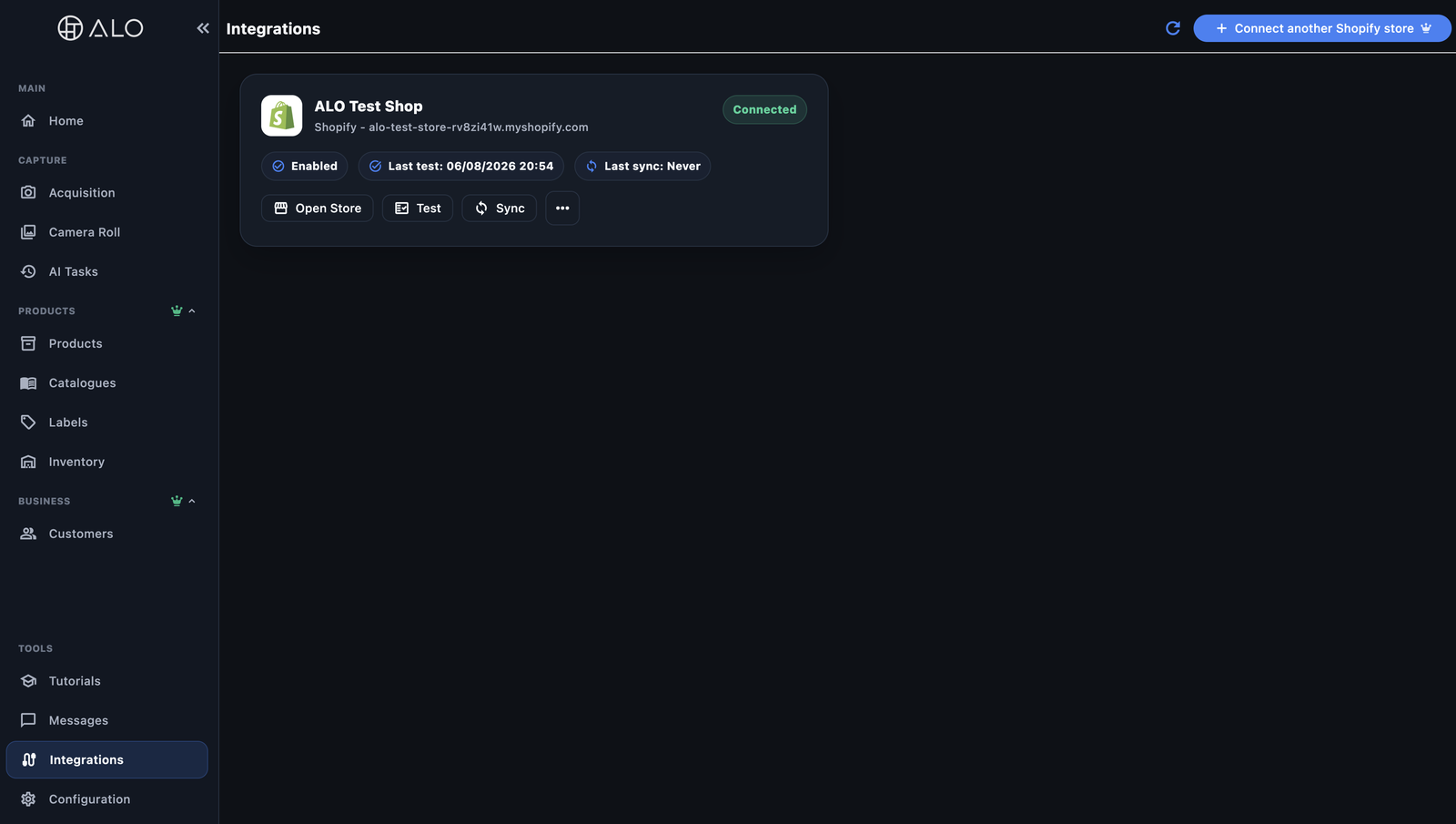1456x824 pixels.
Task: Open AI Tasks
Action: [x=106, y=271]
